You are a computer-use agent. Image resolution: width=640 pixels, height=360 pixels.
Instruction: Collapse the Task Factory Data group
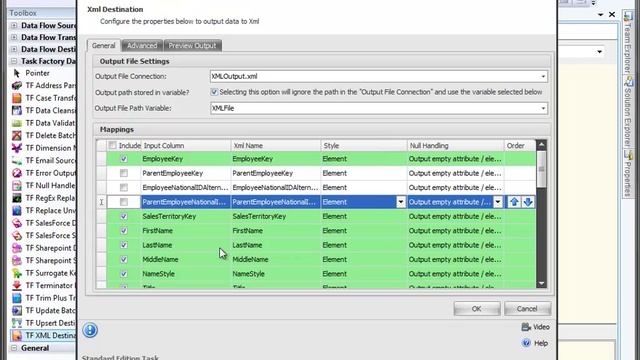pyautogui.click(x=14, y=61)
